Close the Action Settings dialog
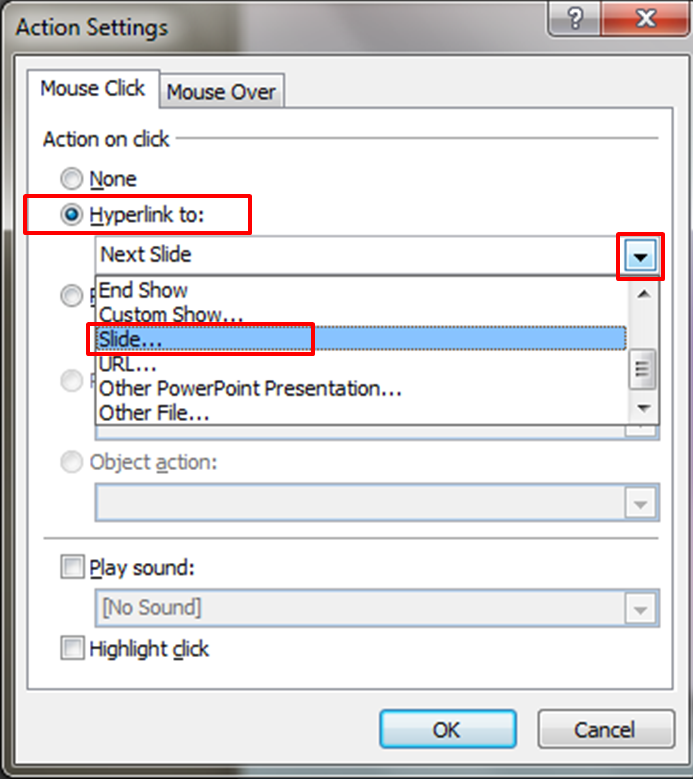This screenshot has width=693, height=779. [x=645, y=19]
